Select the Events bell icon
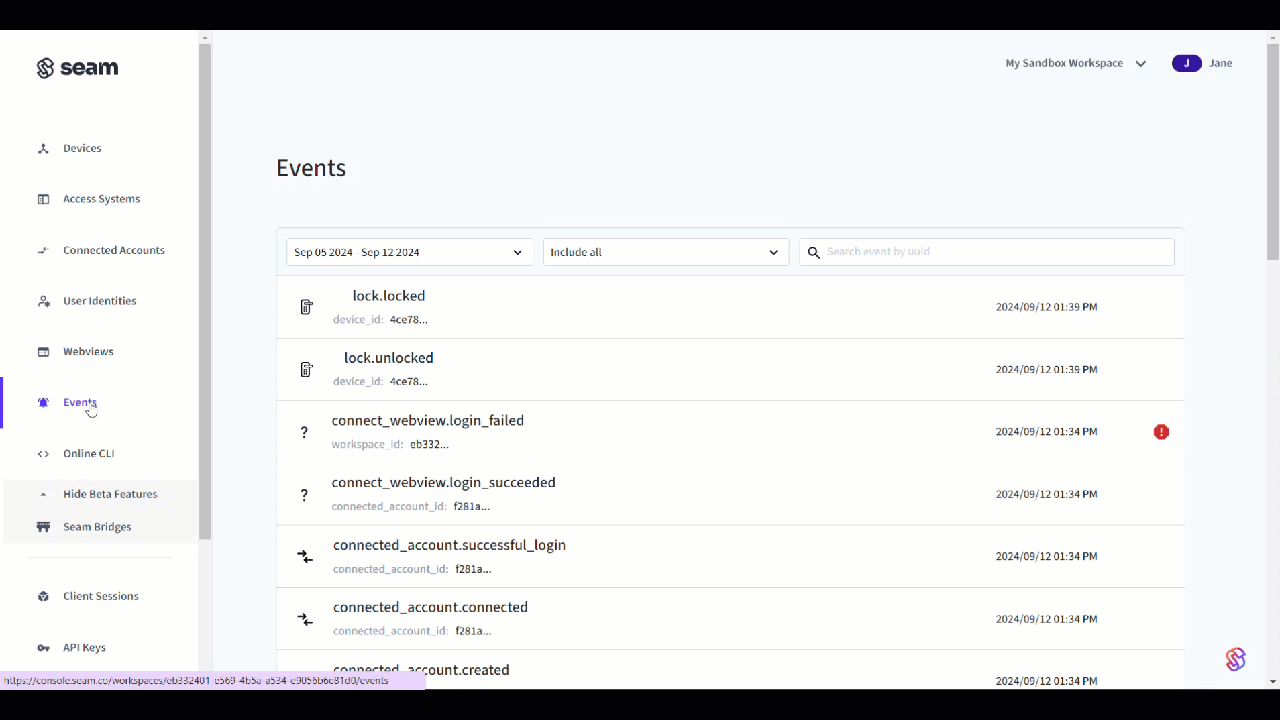Screen dimensions: 1280x720 pos(43,403)
